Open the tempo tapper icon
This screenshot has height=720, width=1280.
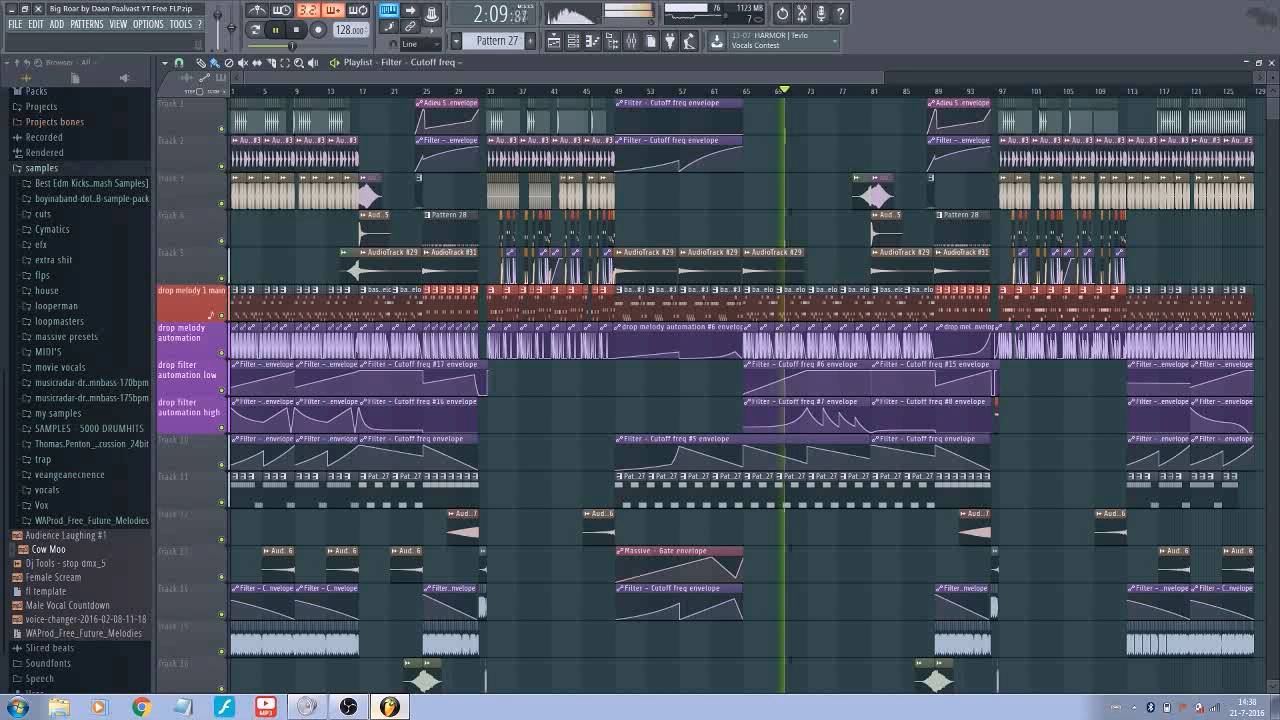click(x=689, y=41)
